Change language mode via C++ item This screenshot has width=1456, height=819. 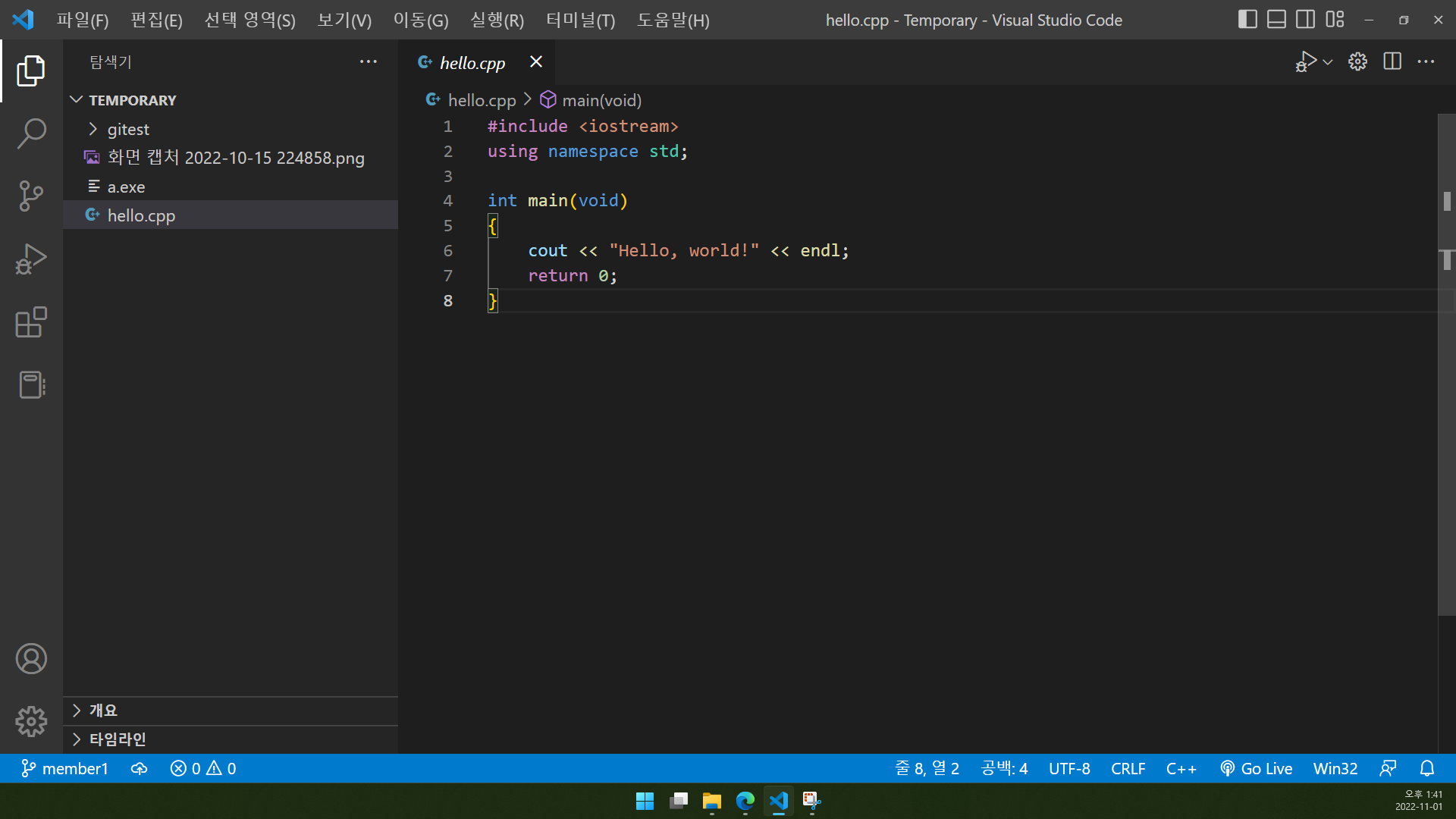[1181, 768]
